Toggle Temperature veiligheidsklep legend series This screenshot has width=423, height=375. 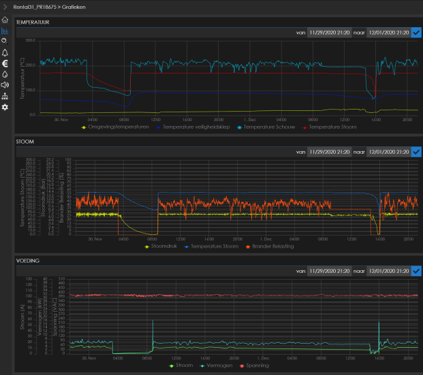pos(193,127)
